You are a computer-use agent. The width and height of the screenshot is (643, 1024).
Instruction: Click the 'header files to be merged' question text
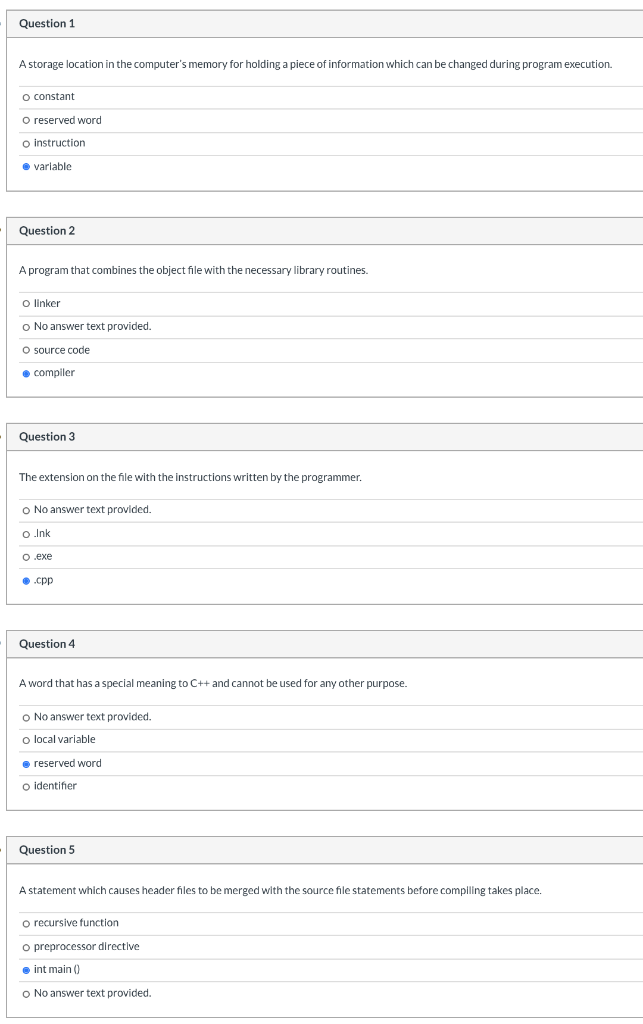(280, 891)
